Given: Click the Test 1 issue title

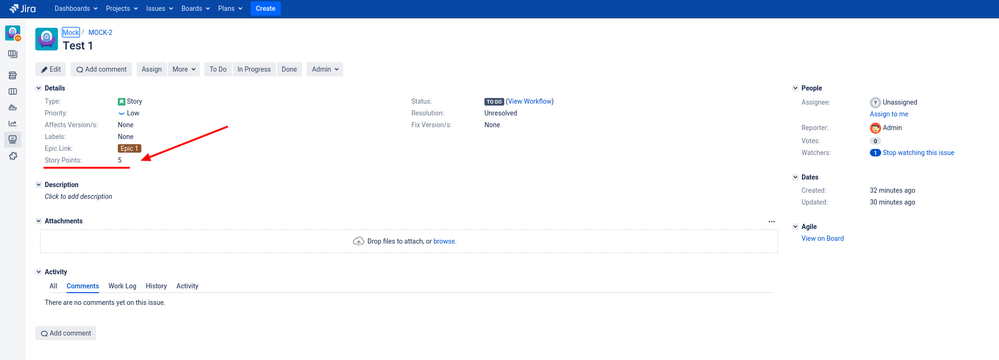Looking at the screenshot, I should coord(78,45).
